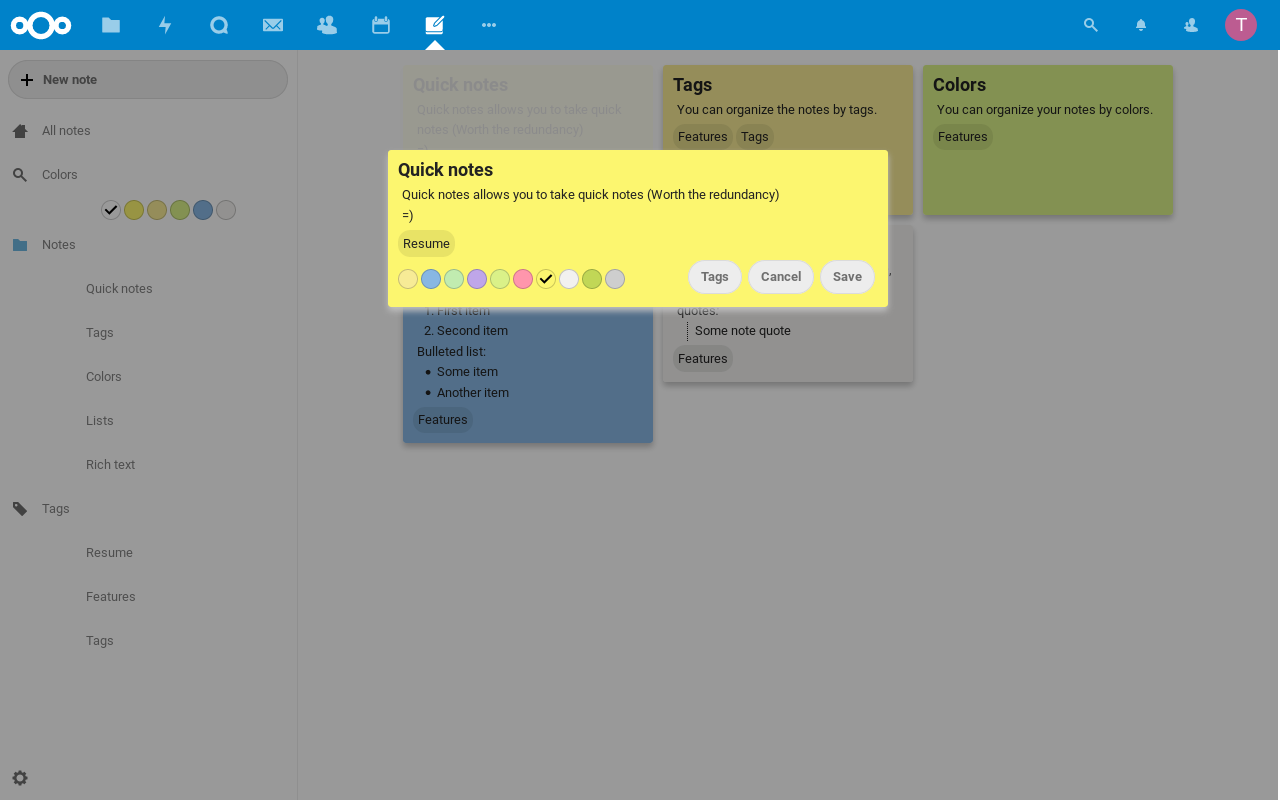This screenshot has width=1280, height=800.
Task: Choose the pink color circle in the note editor
Action: pyautogui.click(x=523, y=279)
